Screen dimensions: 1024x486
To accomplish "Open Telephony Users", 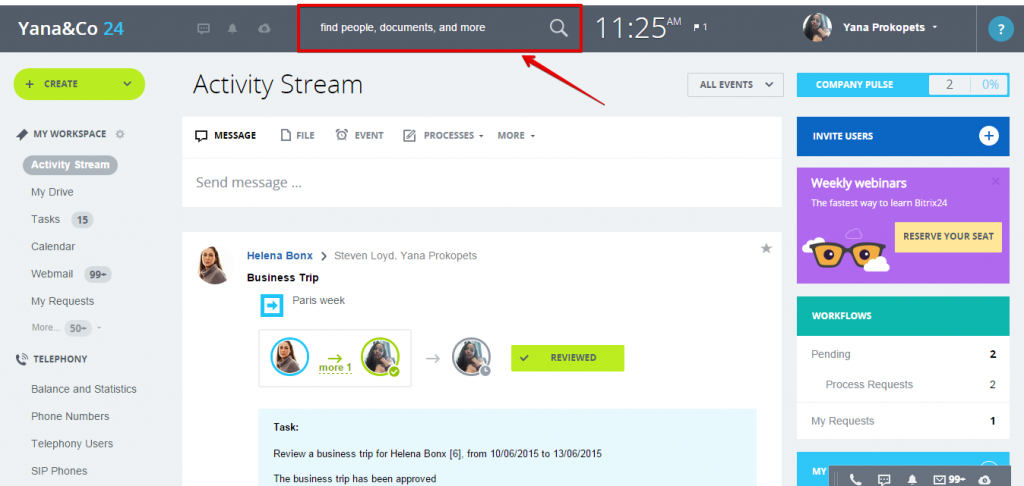I will (72, 444).
